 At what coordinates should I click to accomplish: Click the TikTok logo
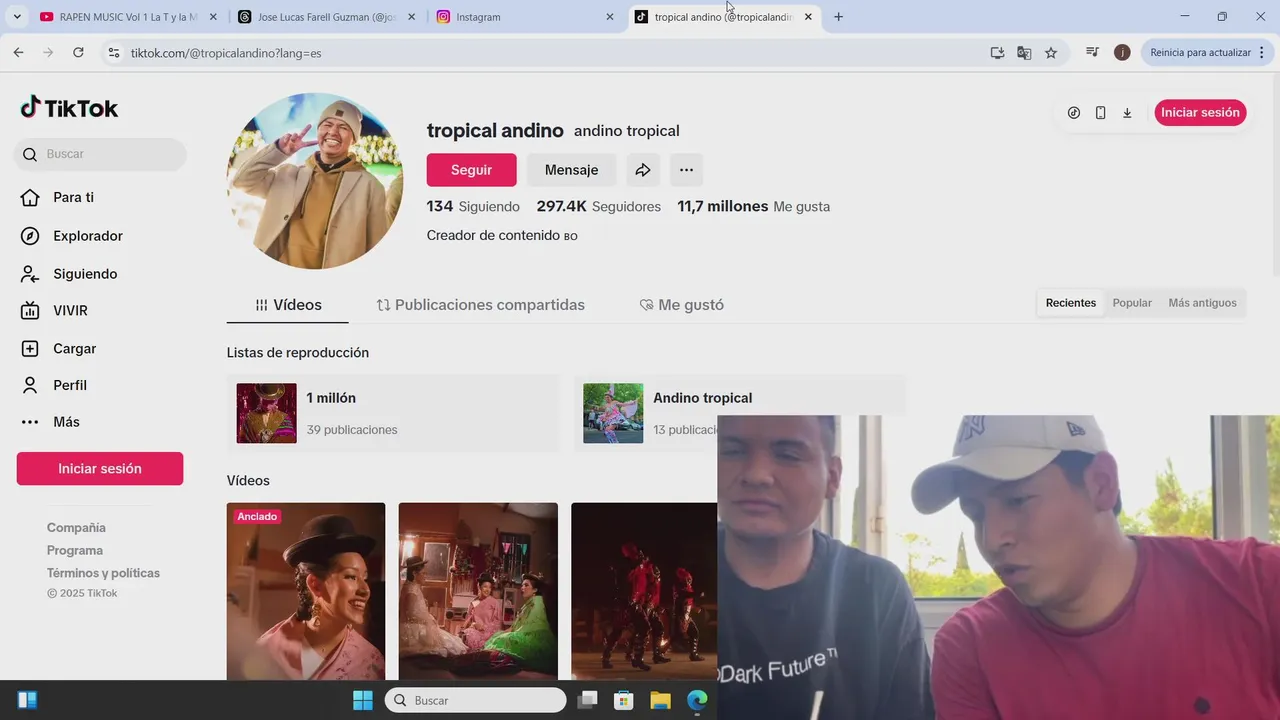click(69, 108)
